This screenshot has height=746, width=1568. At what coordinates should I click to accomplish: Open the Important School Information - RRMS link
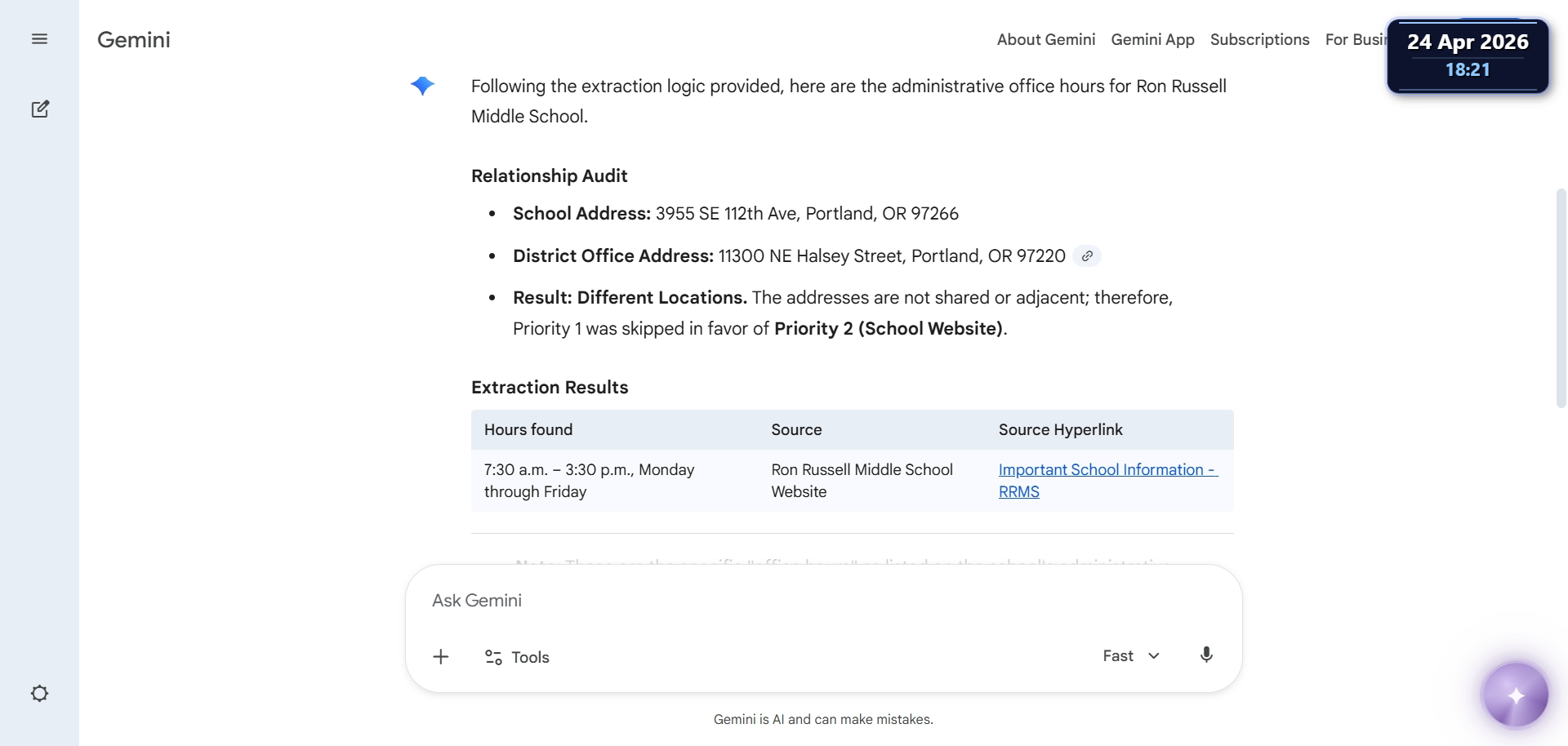(x=1107, y=481)
